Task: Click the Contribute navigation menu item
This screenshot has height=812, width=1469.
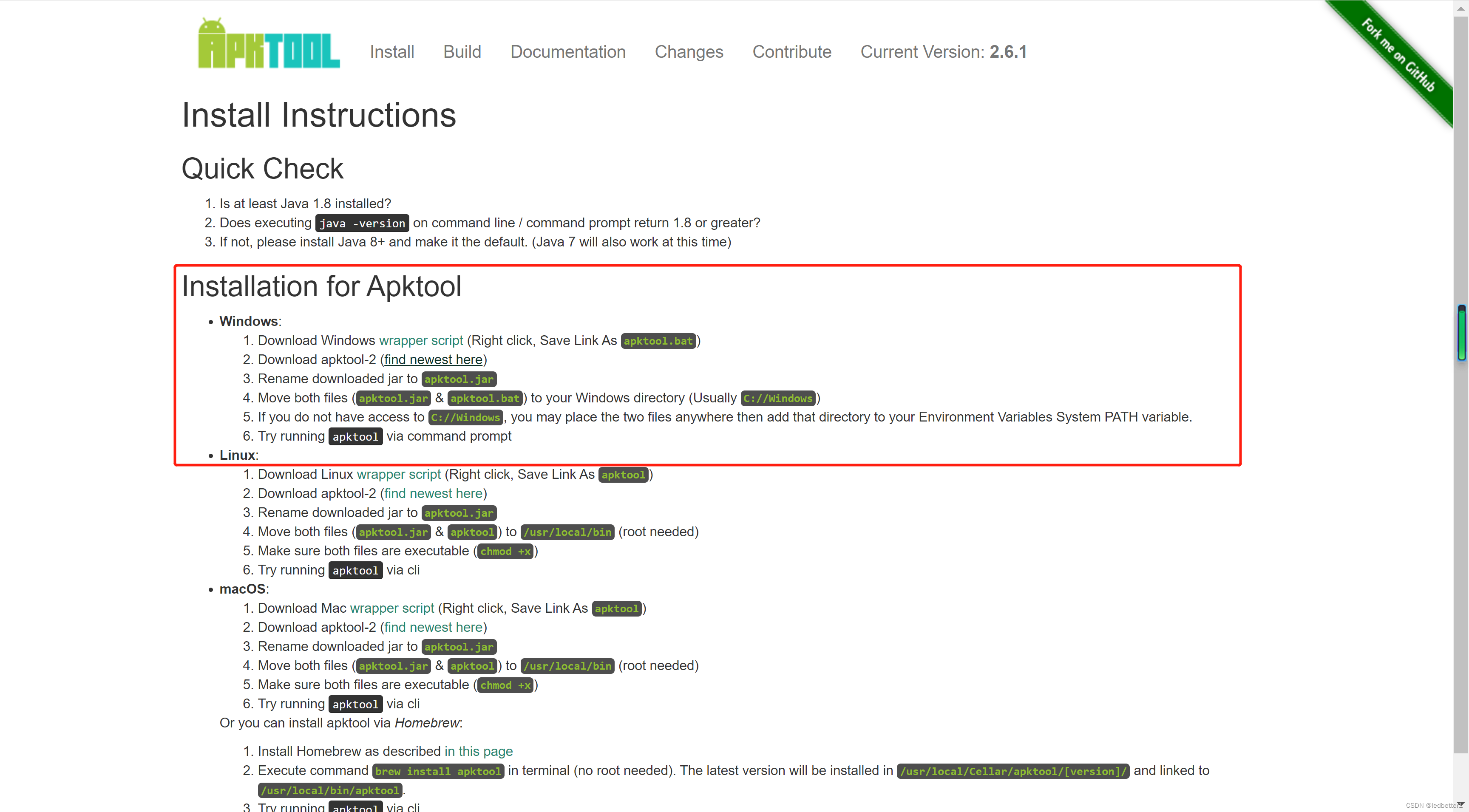Action: coord(791,51)
